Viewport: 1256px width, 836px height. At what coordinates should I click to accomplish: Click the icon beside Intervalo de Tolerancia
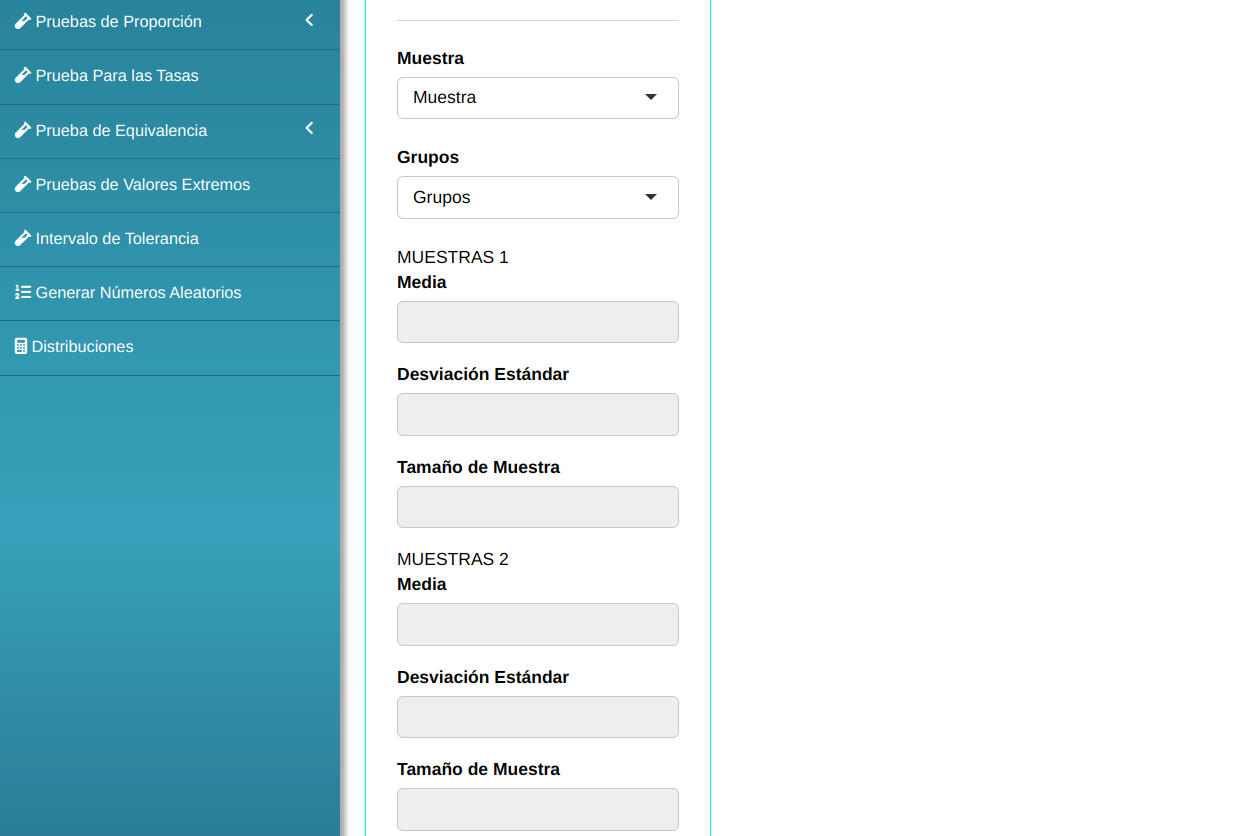click(22, 238)
